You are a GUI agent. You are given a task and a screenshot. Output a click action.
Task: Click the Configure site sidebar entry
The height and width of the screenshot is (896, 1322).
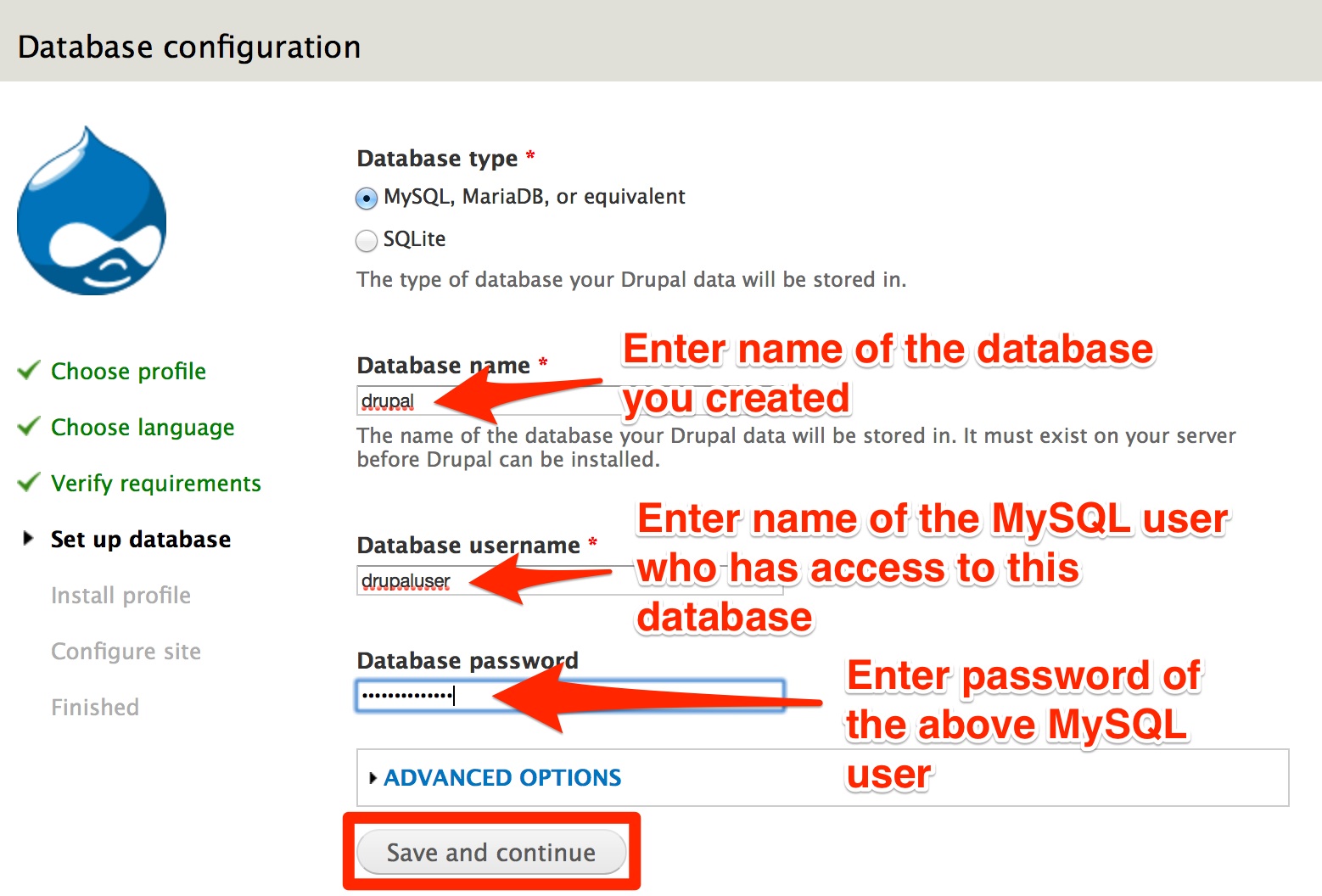[x=126, y=651]
